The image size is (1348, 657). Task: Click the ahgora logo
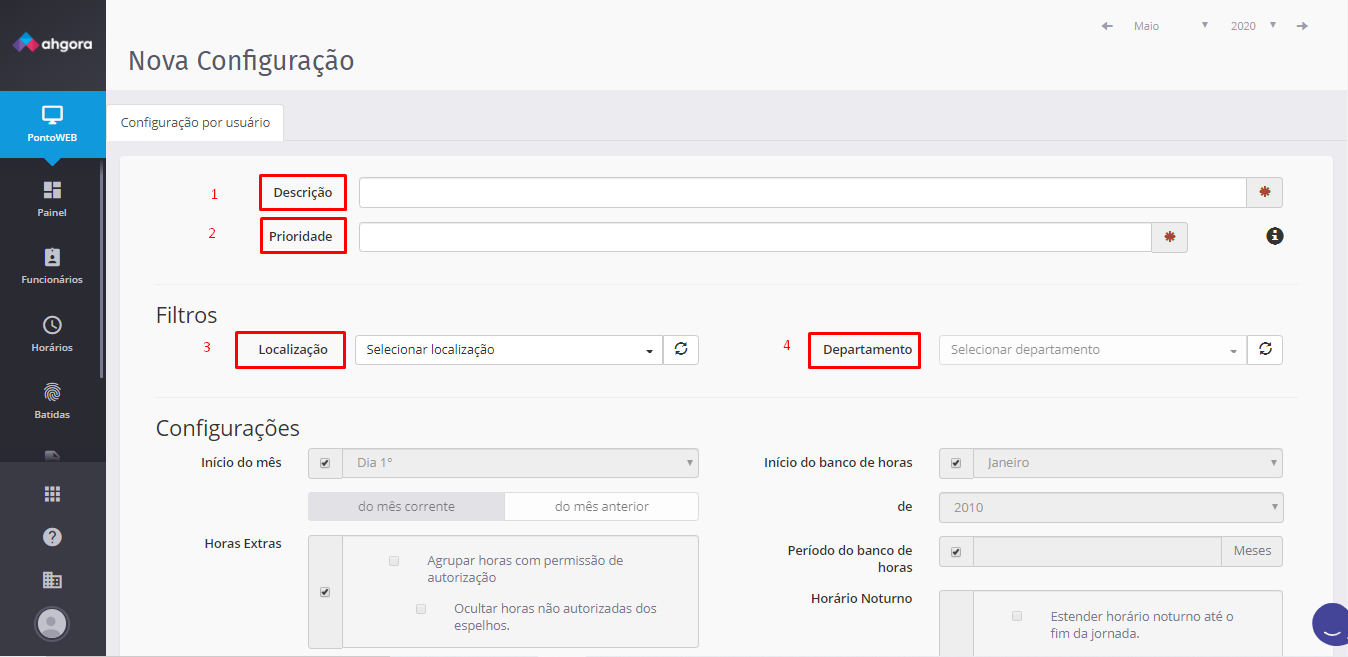[x=52, y=44]
